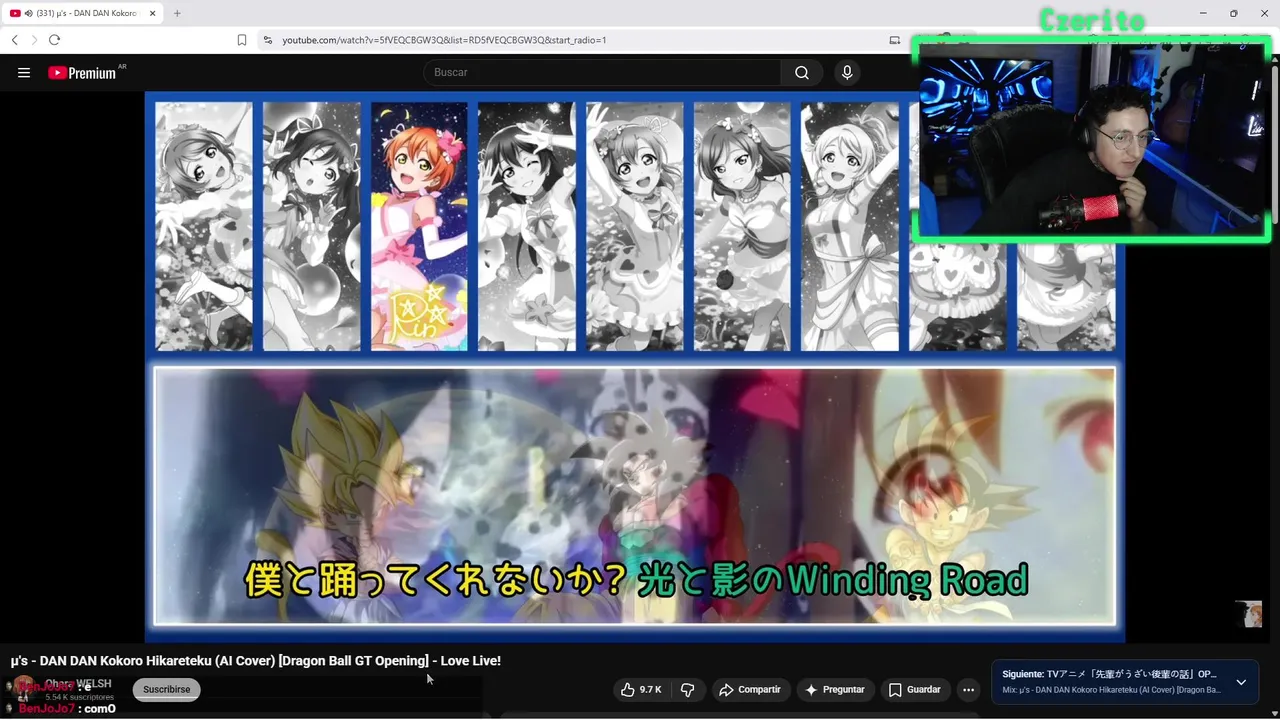Viewport: 1280px width, 720px height.
Task: Click the video title text
Action: (256, 661)
